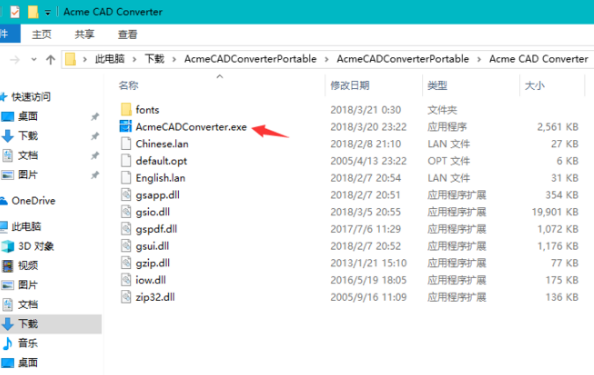This screenshot has width=594, height=375.
Task: Select the zip32.dll file icon
Action: coord(126,297)
